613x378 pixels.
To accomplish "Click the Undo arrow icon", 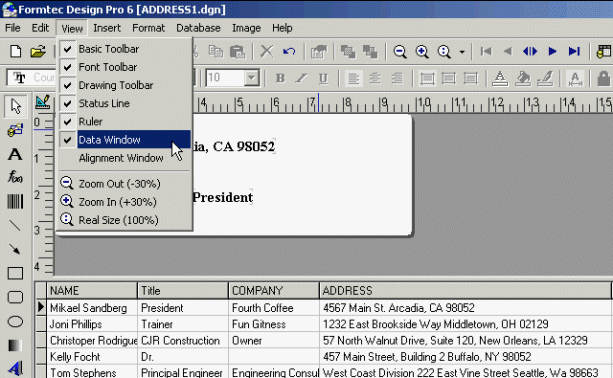I will click(x=289, y=51).
